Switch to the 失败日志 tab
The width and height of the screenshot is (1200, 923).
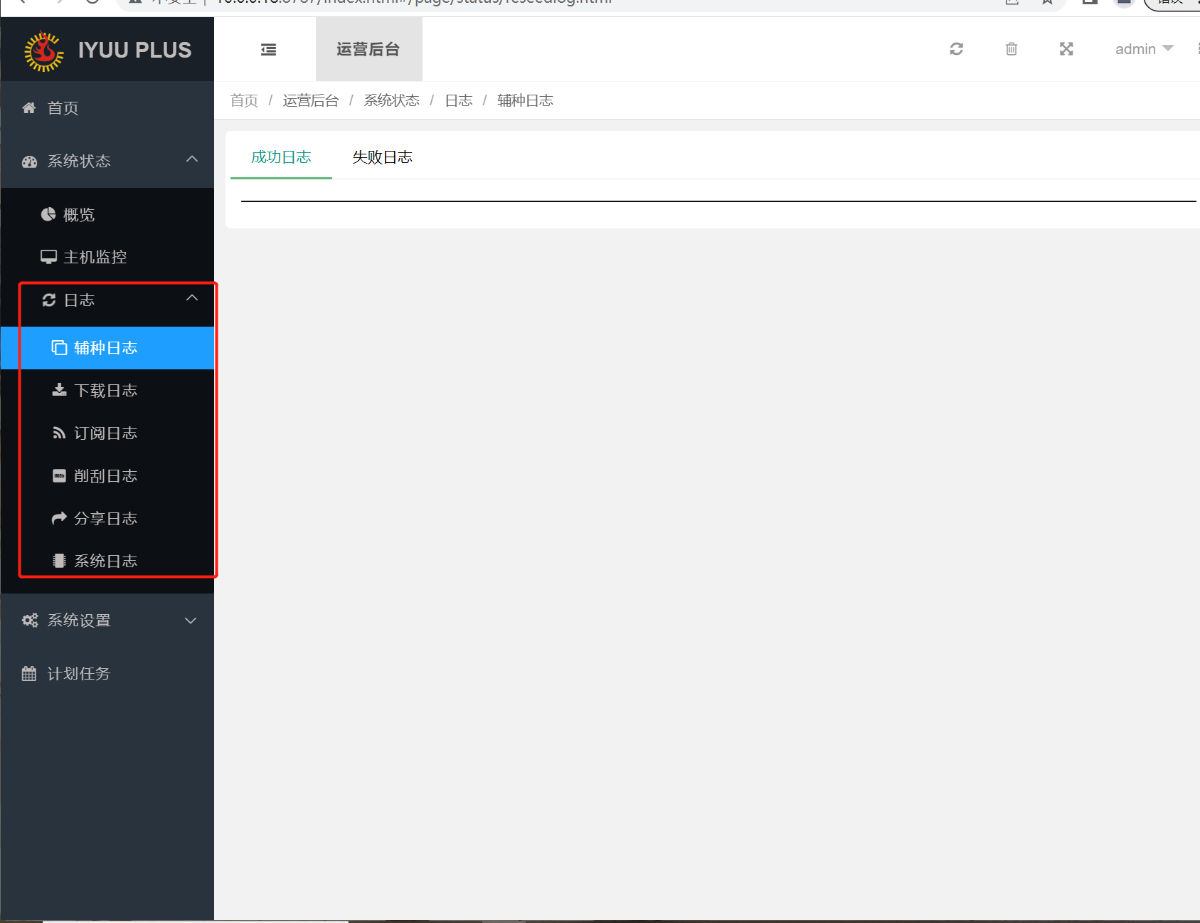pos(382,157)
